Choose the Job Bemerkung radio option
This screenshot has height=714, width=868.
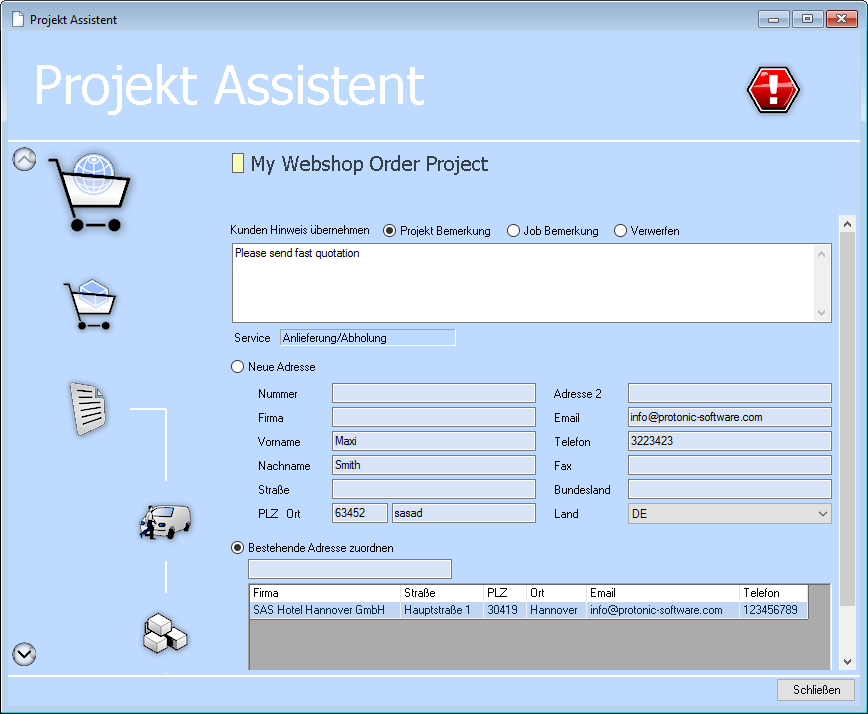point(514,231)
